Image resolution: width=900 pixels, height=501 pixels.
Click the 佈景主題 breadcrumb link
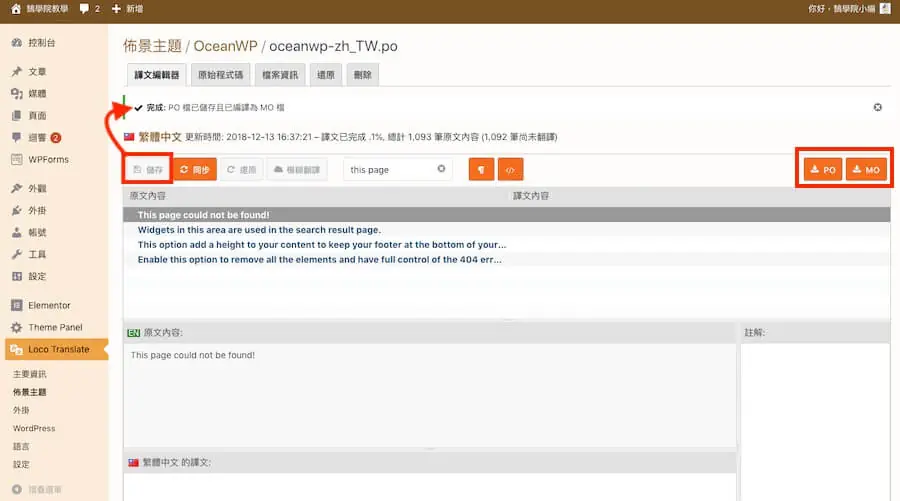152,46
